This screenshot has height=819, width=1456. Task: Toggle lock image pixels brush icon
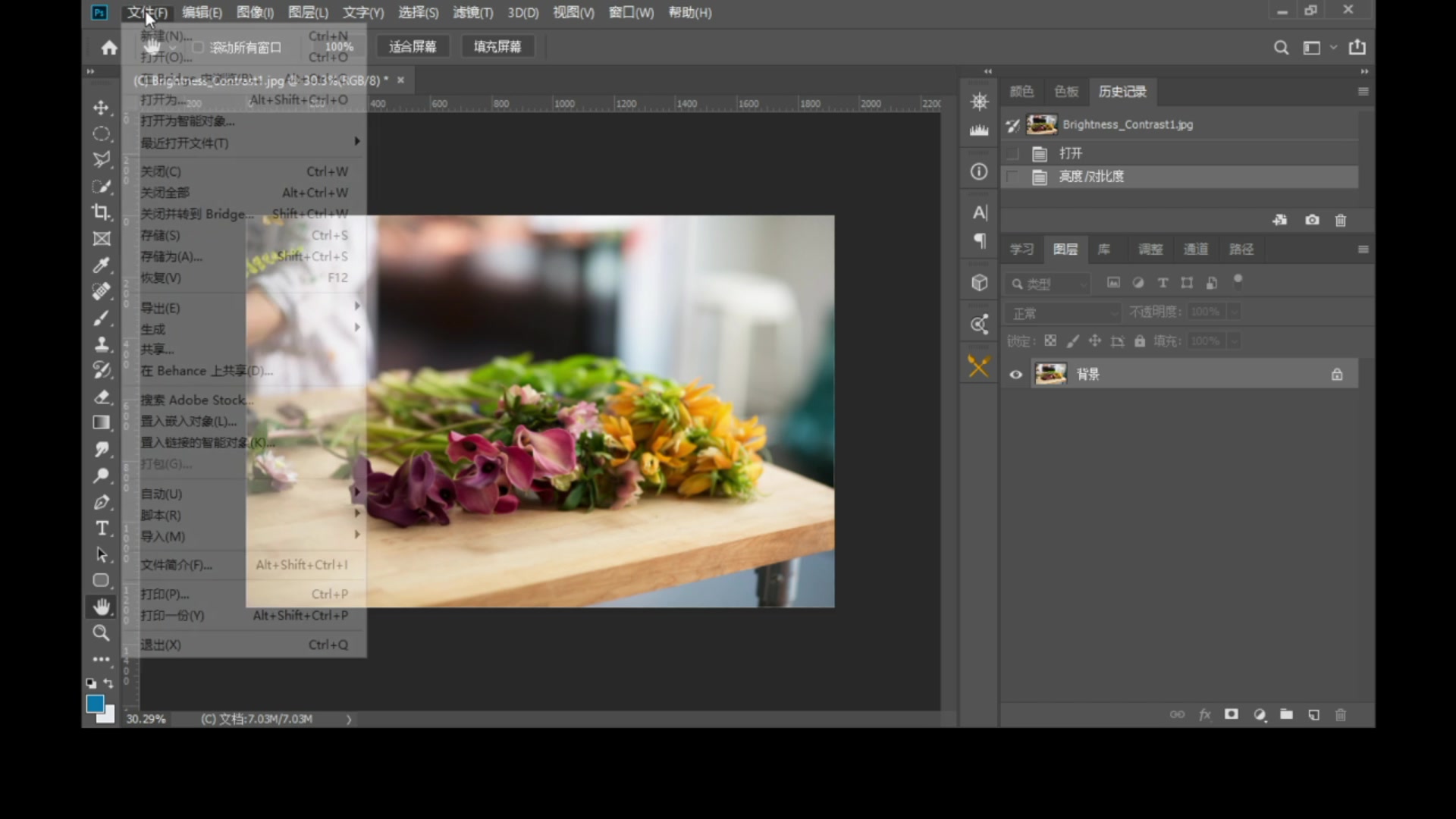[x=1072, y=341]
